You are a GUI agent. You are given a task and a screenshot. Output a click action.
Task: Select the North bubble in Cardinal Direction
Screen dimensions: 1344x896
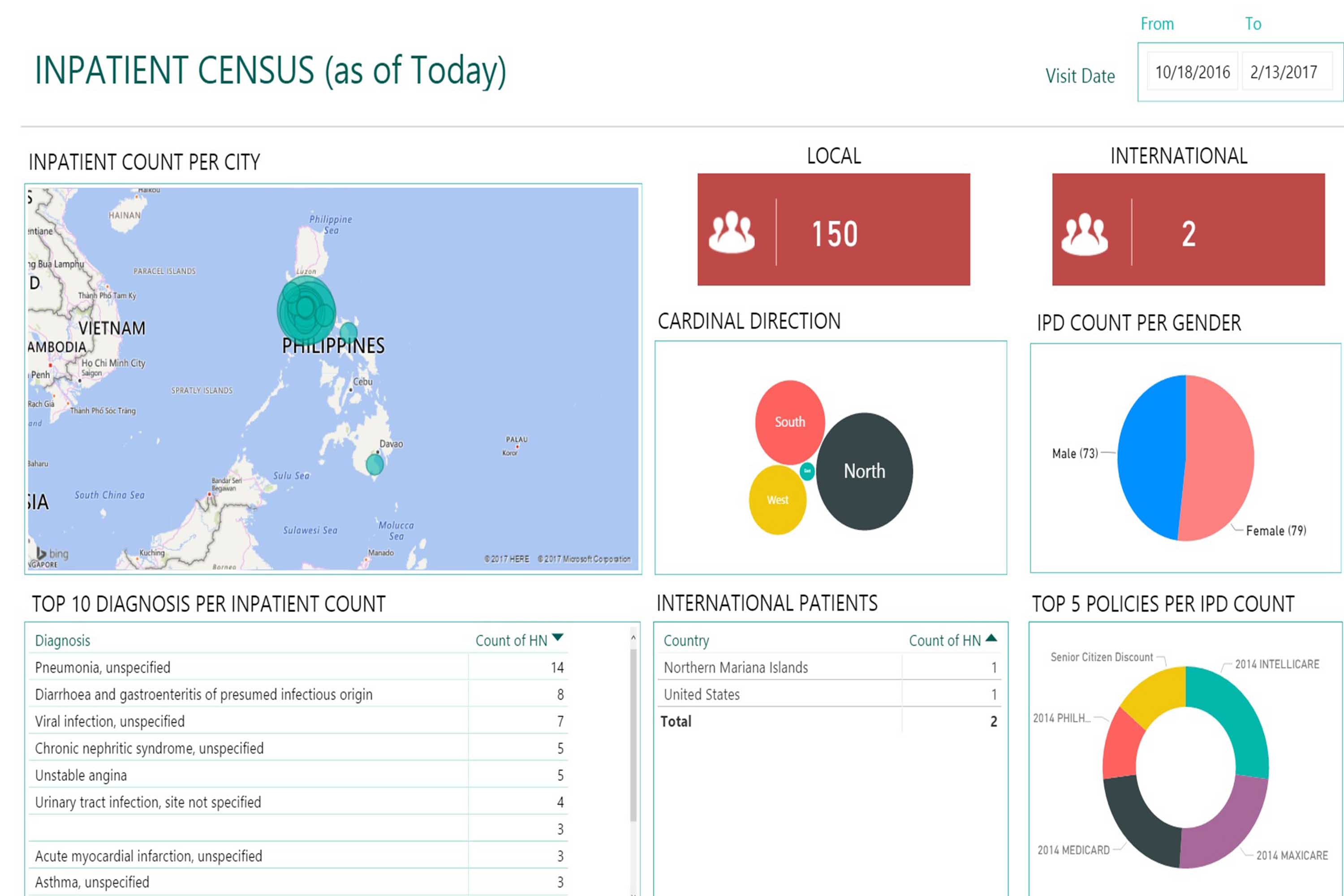click(864, 471)
